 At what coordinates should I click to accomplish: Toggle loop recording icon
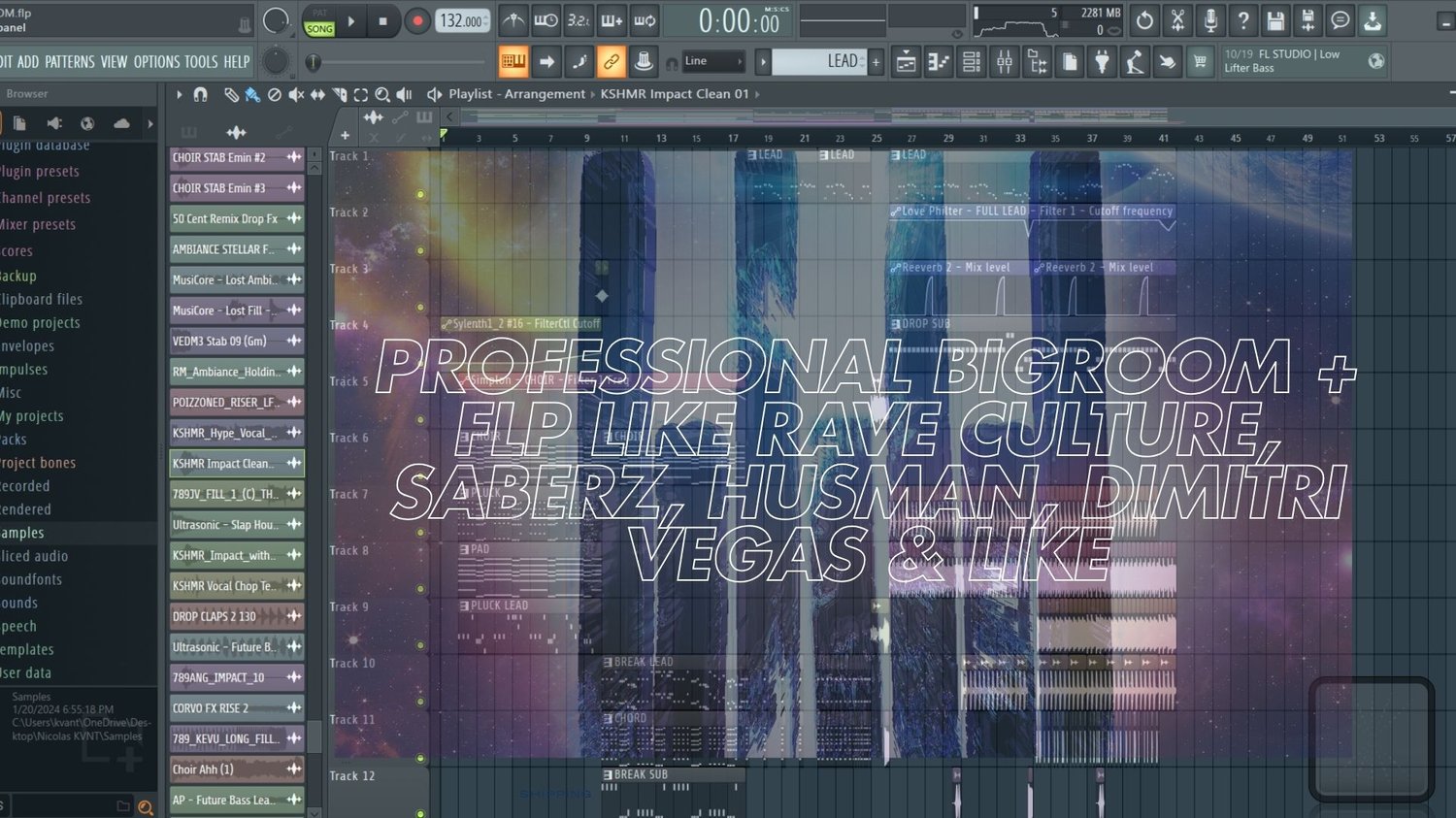(645, 20)
